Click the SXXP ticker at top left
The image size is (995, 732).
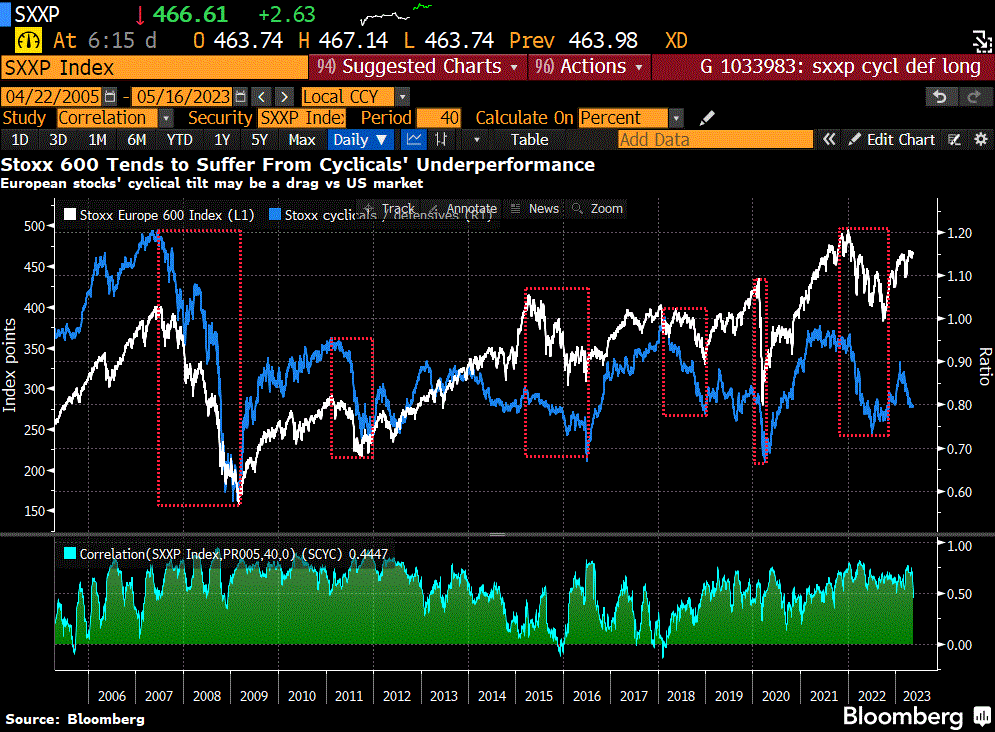tap(37, 14)
